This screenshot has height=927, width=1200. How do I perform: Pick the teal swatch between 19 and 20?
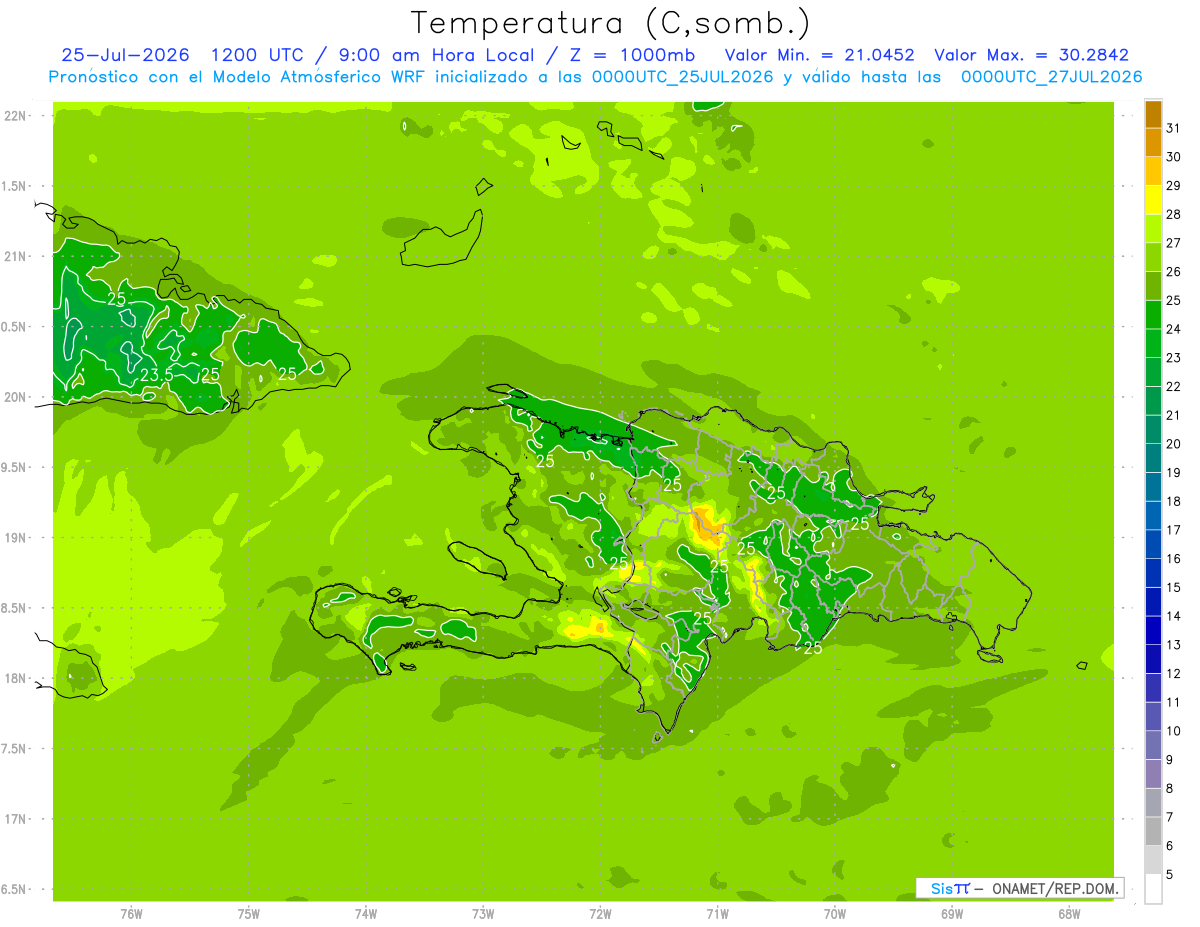[1154, 459]
